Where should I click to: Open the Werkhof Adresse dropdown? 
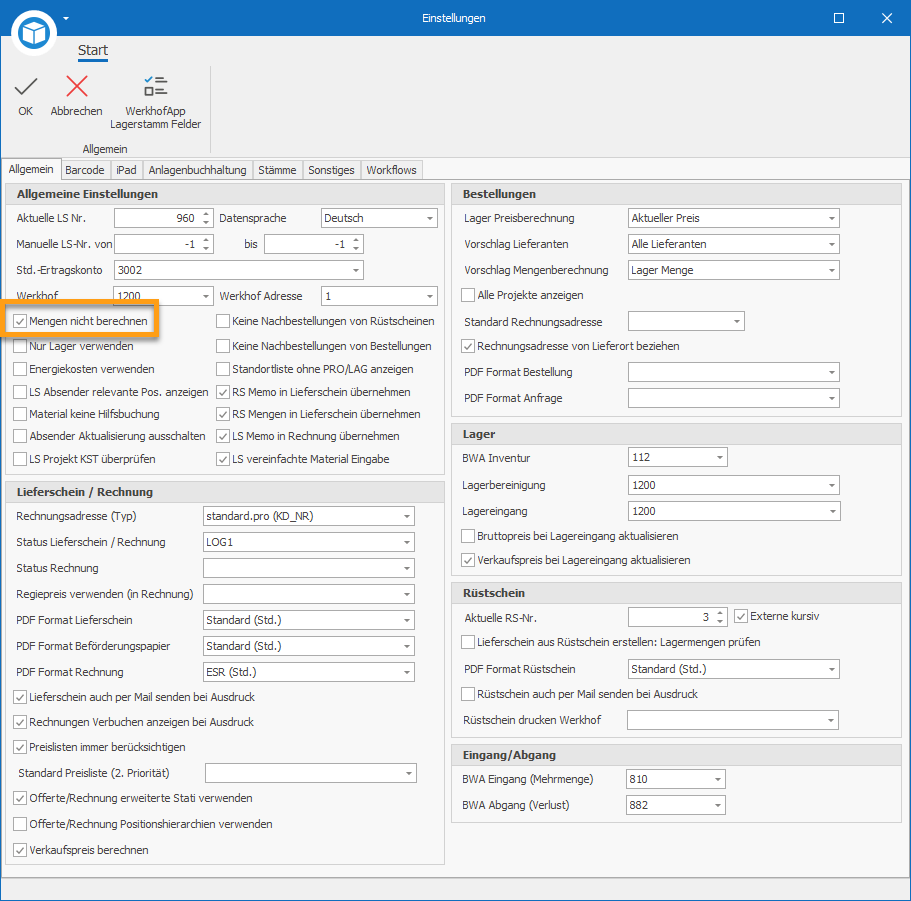click(430, 296)
